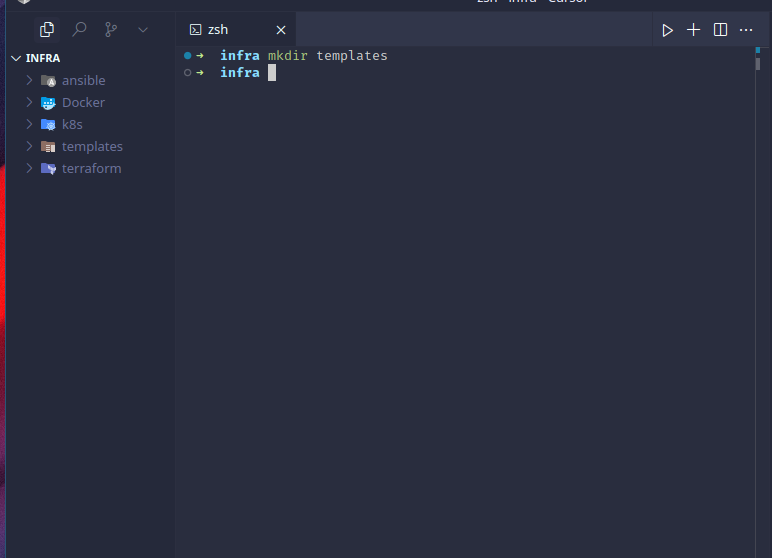Add a new terminal with plus icon
The image size is (772, 558).
click(693, 30)
